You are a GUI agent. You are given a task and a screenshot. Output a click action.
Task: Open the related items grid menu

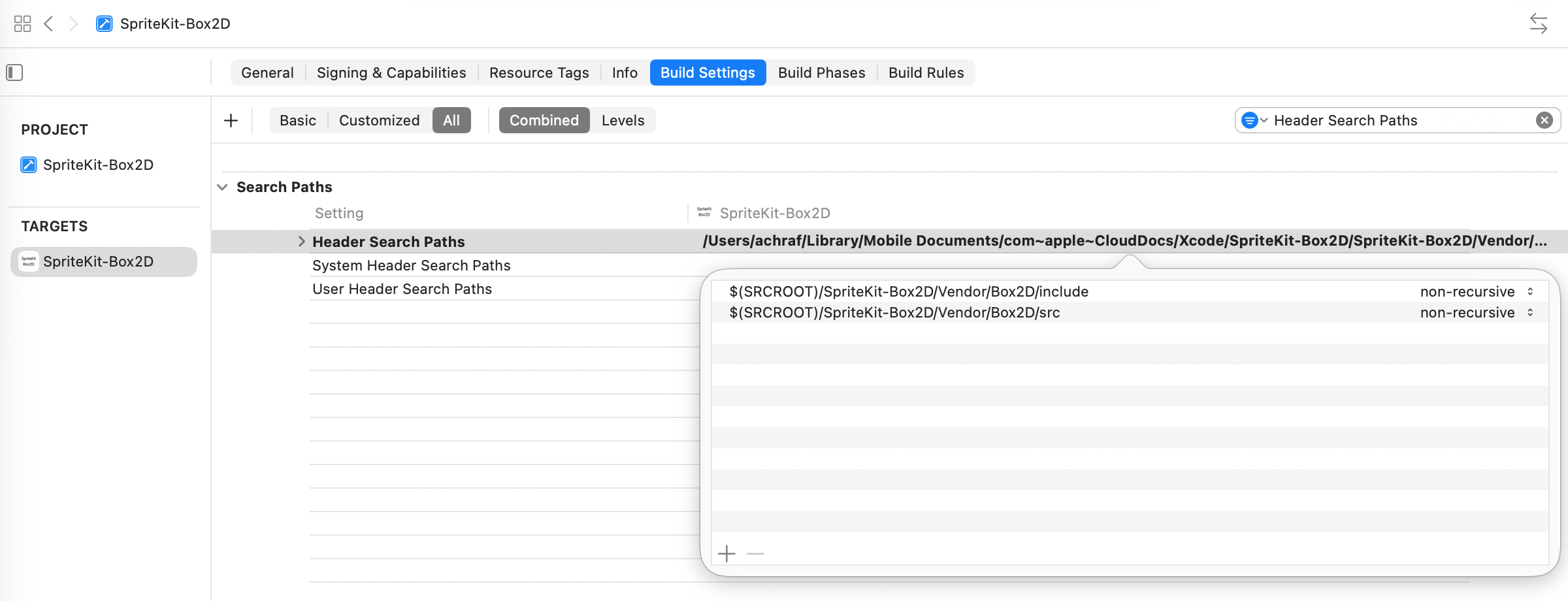coord(22,24)
